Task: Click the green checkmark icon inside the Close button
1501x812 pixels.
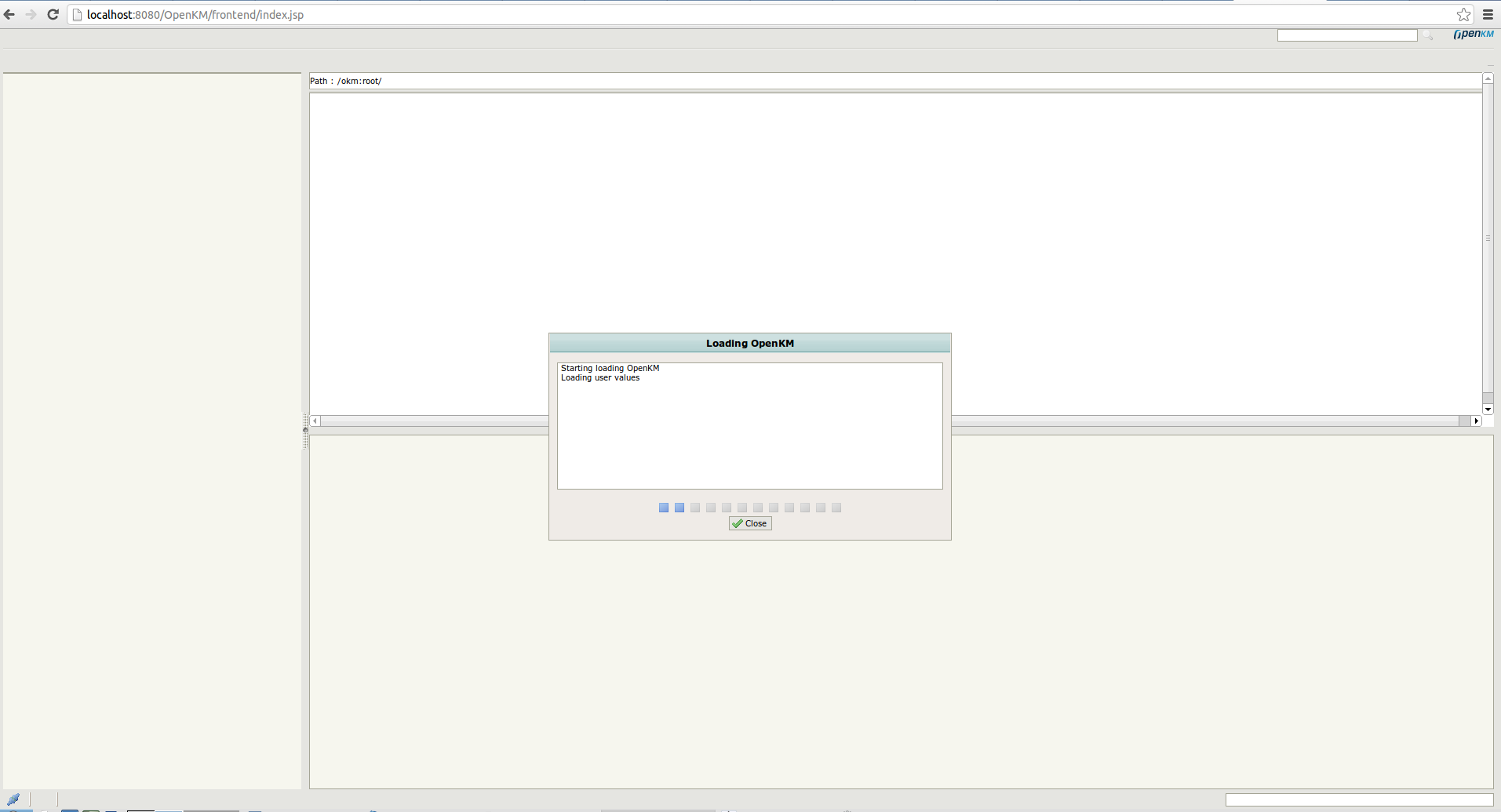Action: click(x=738, y=523)
